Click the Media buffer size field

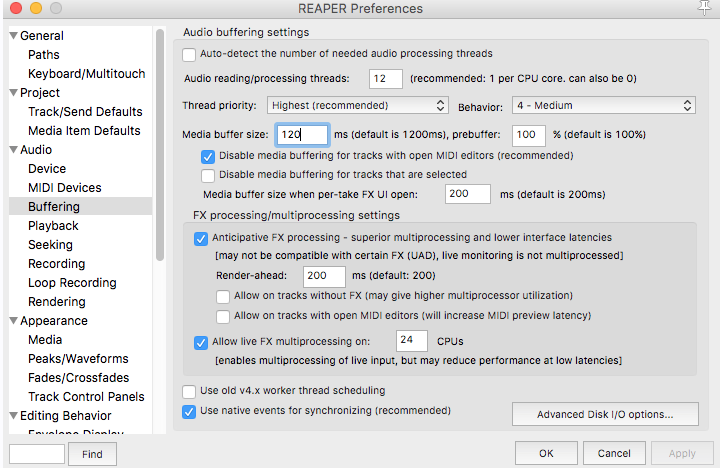pyautogui.click(x=303, y=134)
